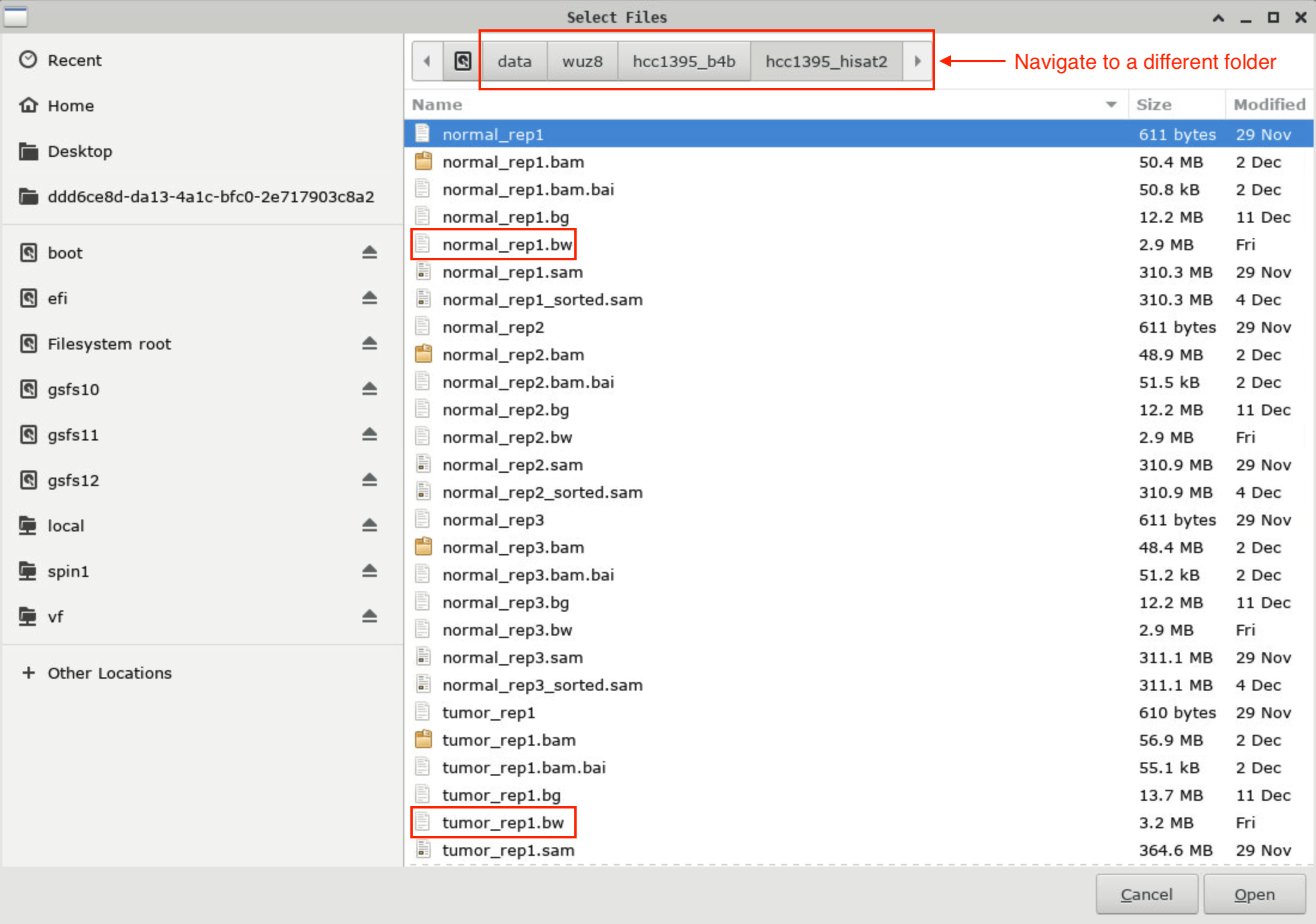
Task: Click the forward arrow after hcc1395_hisat2
Action: (917, 61)
